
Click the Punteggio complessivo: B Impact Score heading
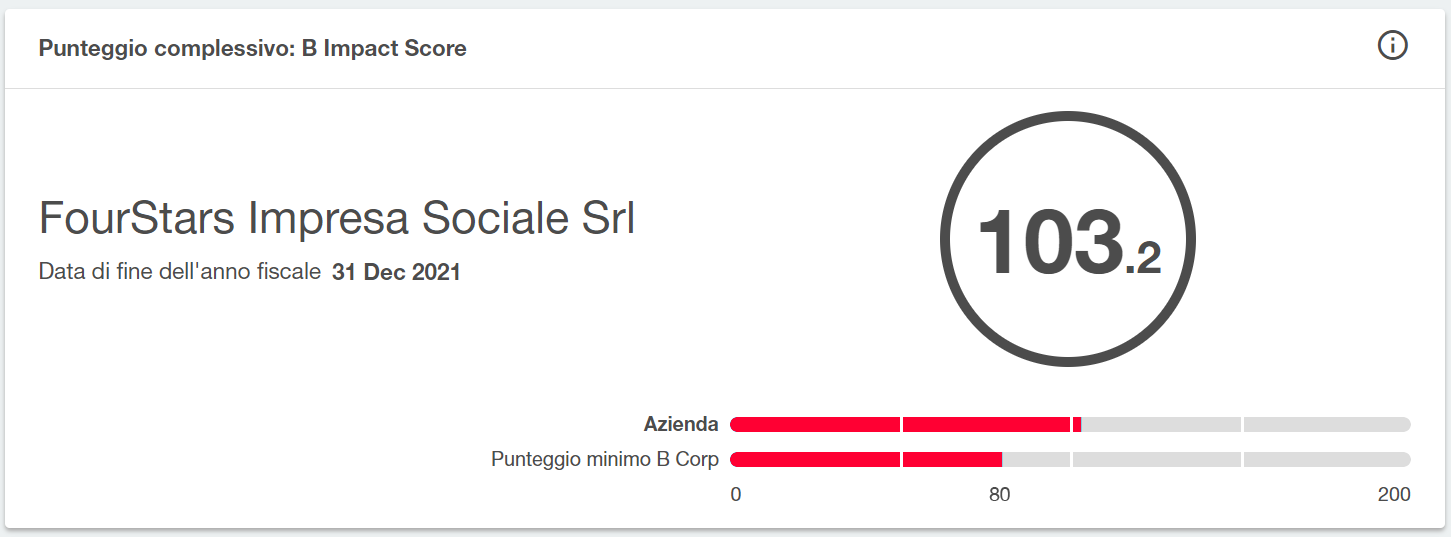[x=253, y=48]
